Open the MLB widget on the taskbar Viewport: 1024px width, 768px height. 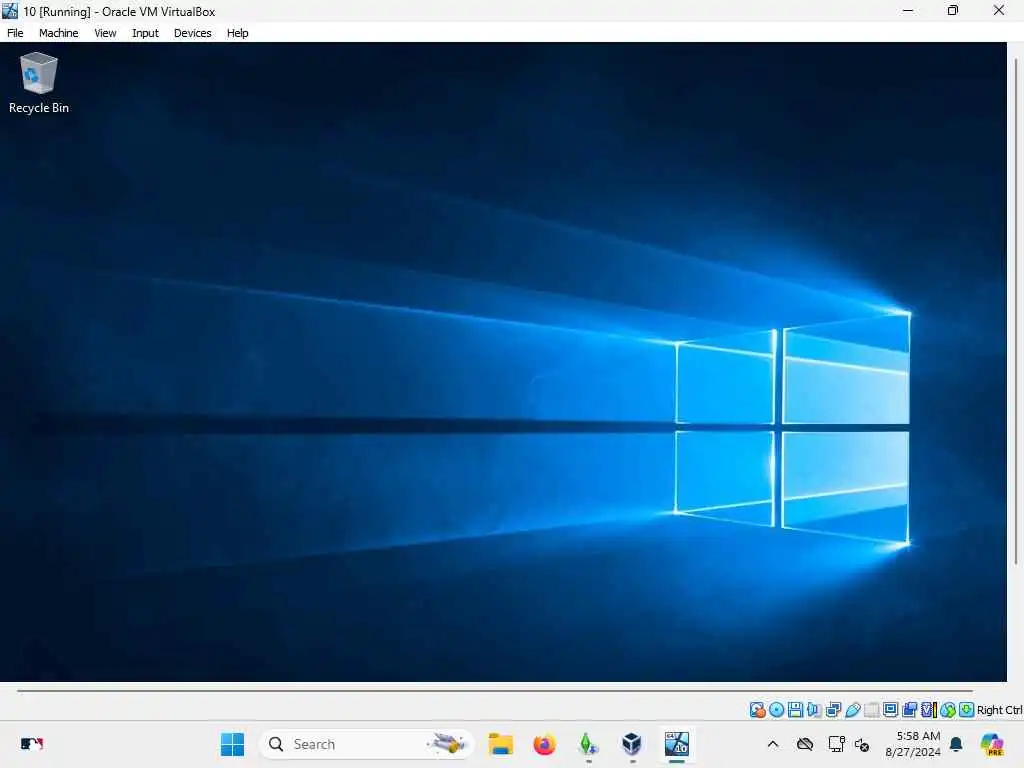click(31, 744)
